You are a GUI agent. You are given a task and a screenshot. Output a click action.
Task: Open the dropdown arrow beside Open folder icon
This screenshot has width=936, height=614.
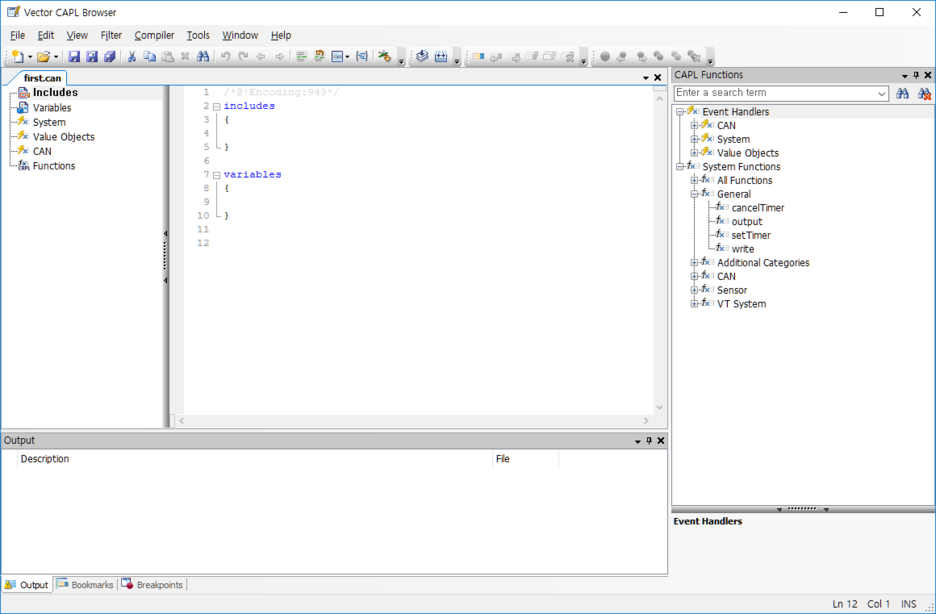coord(56,57)
